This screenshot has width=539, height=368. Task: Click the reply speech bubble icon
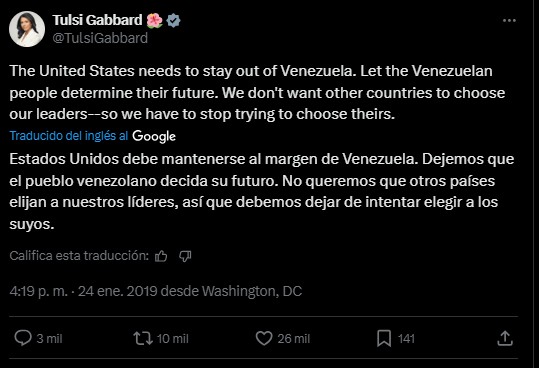click(23, 338)
